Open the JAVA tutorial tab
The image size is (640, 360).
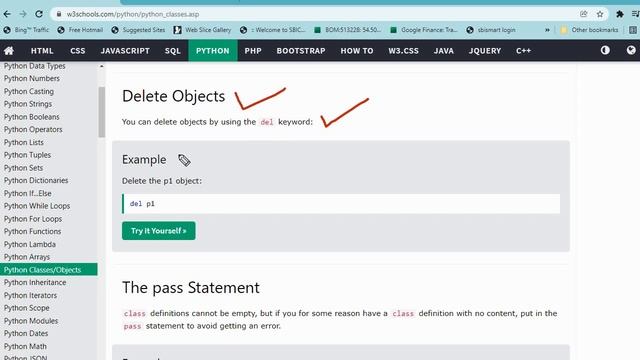point(444,51)
